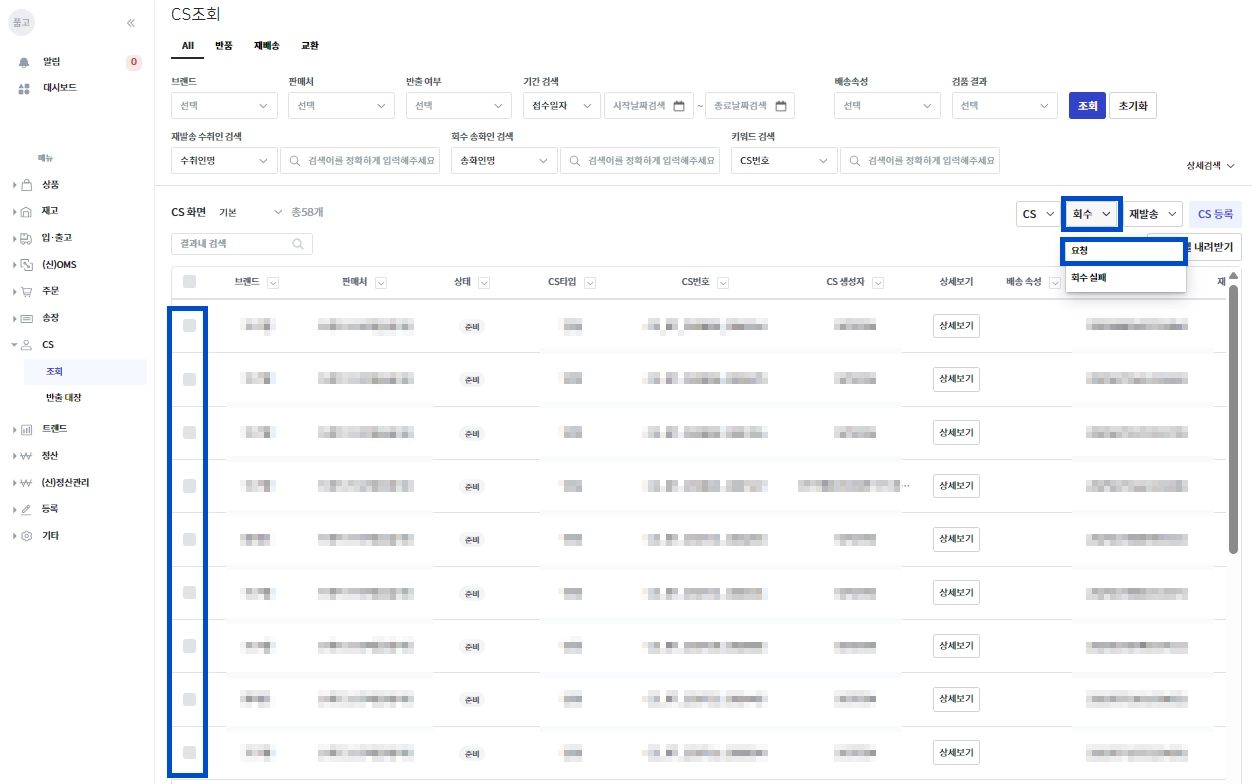This screenshot has height=784, width=1252.
Task: Click the 결과내 검색 magnifier icon
Action: pos(298,243)
